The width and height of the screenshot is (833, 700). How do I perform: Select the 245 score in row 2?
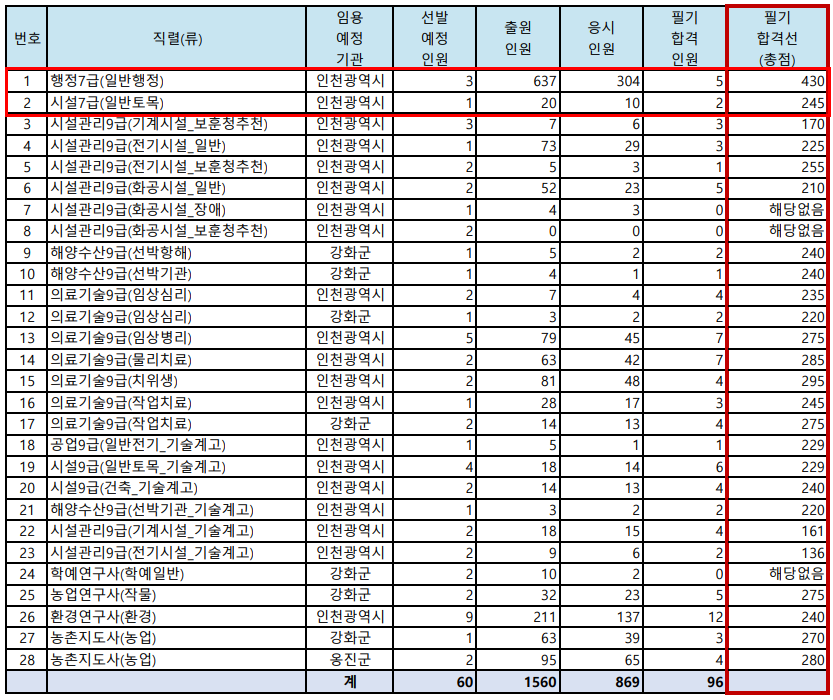[x=777, y=103]
